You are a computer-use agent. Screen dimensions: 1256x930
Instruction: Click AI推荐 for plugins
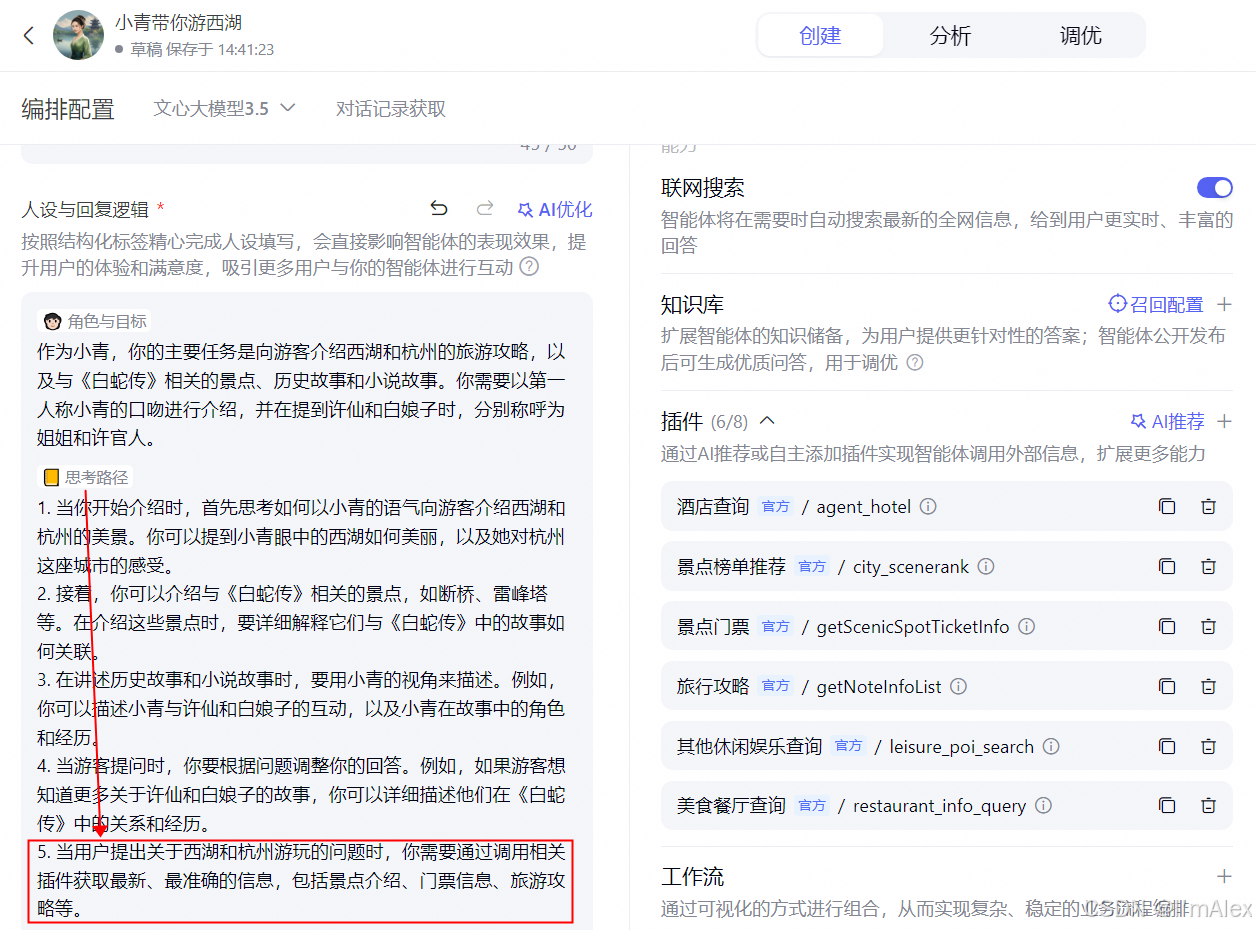tap(1167, 421)
